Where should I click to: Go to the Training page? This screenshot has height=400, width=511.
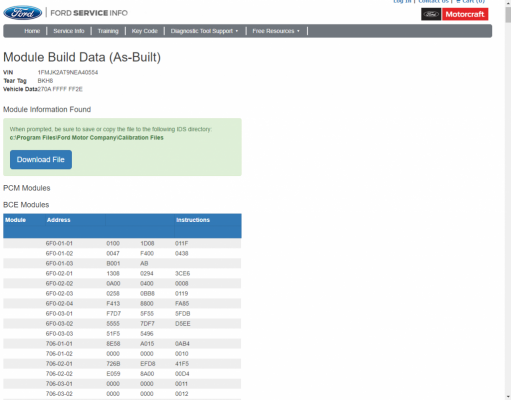[108, 31]
